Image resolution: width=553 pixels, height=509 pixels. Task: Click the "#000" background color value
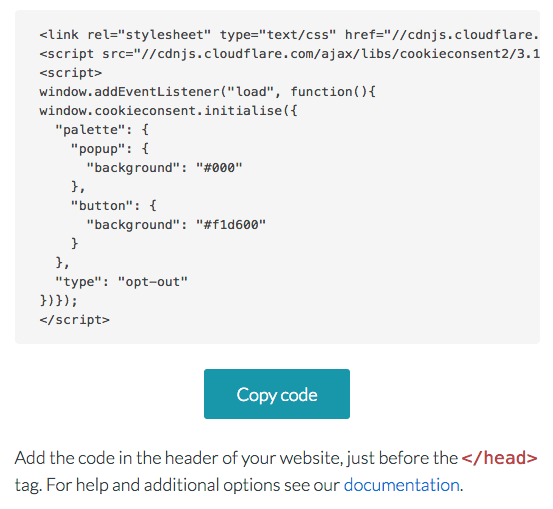(x=219, y=168)
